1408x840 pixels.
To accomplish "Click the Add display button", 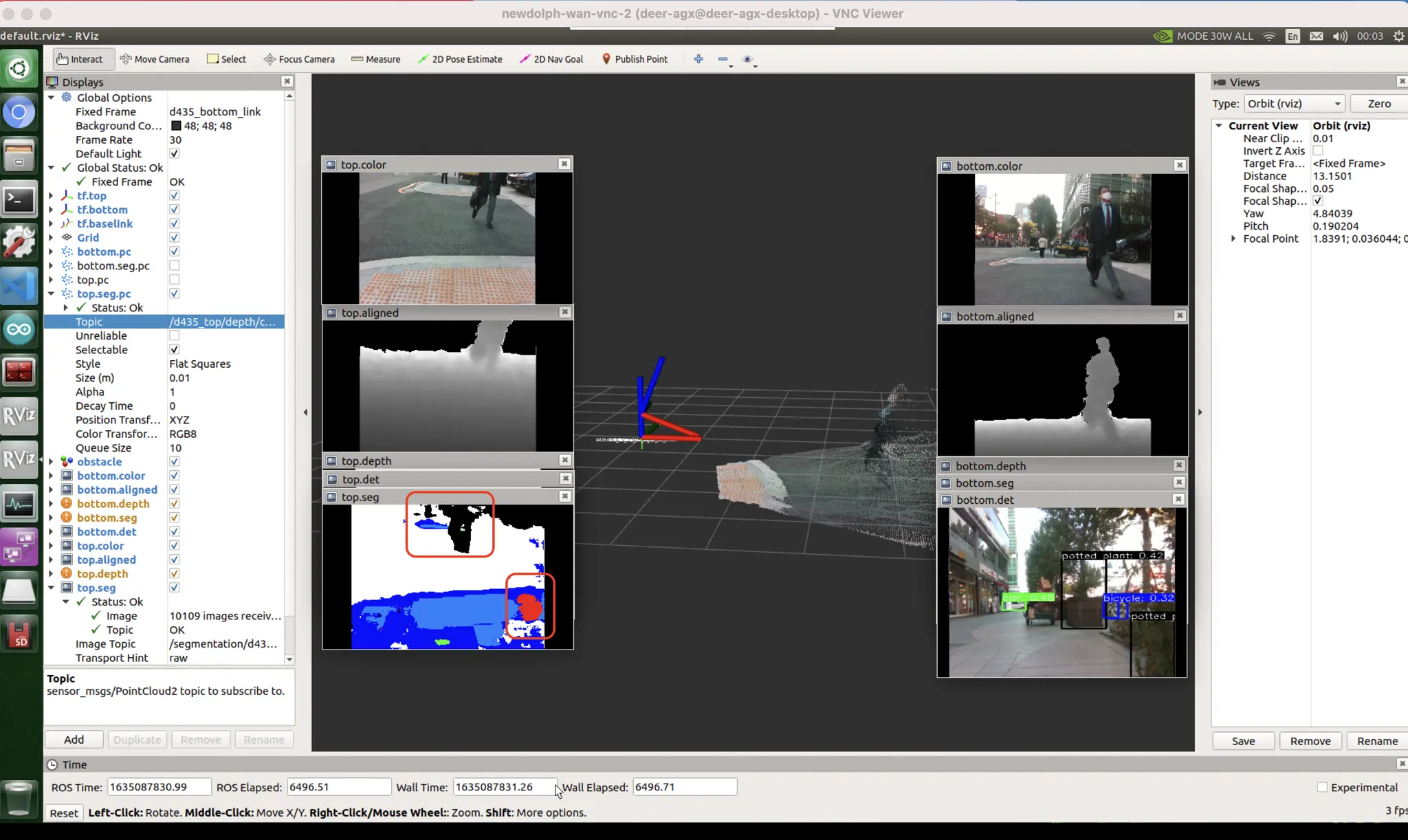I will coord(74,740).
